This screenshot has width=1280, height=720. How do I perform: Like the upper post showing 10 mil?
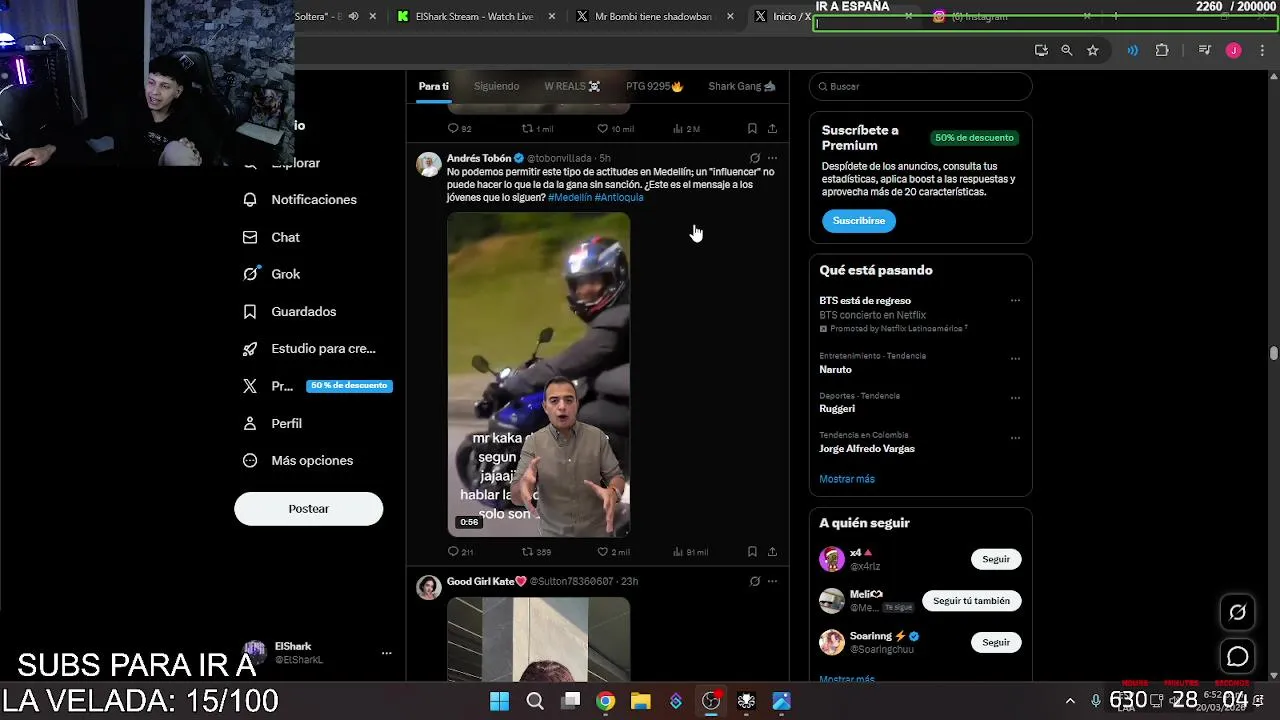point(615,129)
